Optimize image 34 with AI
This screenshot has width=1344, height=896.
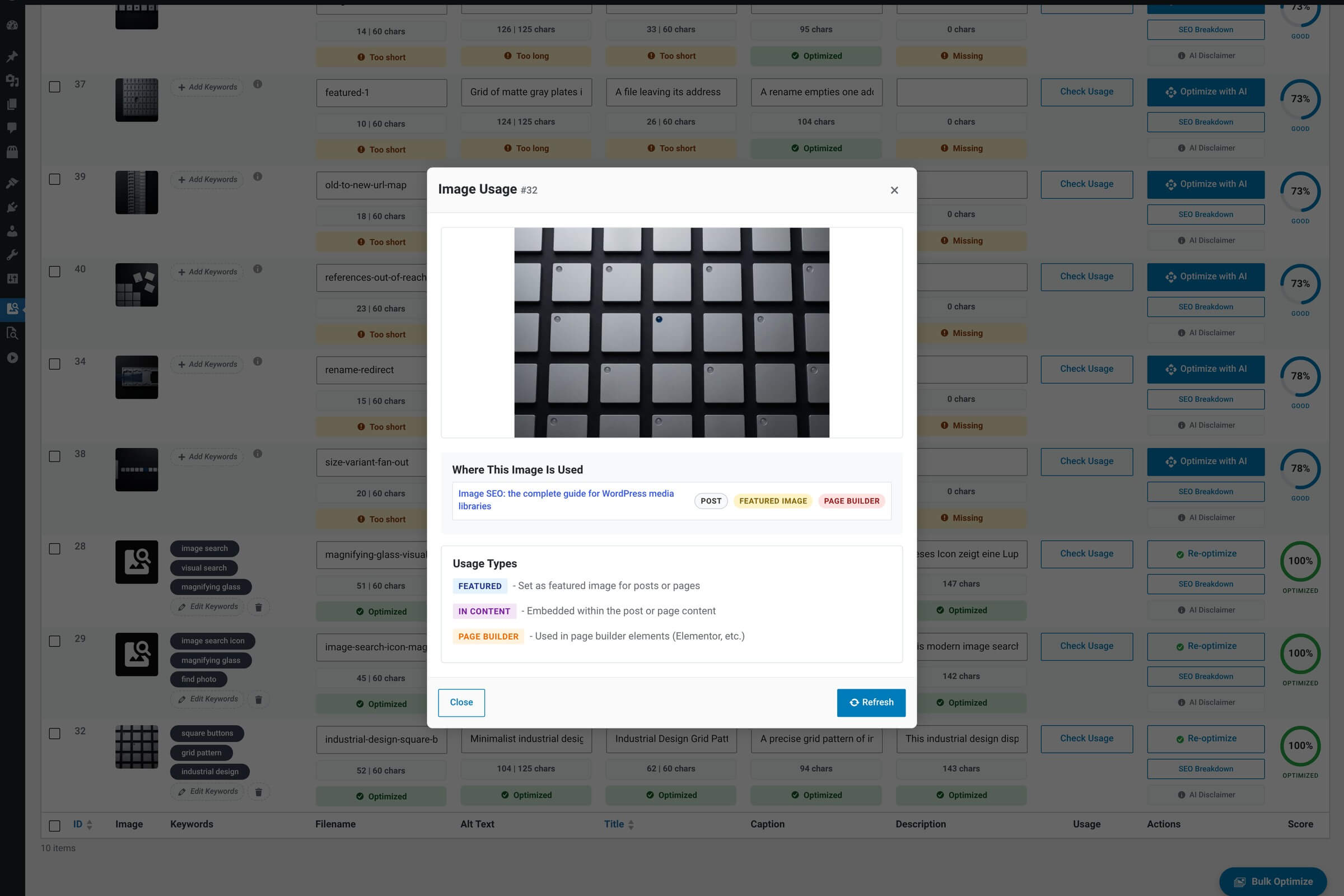[1206, 369]
